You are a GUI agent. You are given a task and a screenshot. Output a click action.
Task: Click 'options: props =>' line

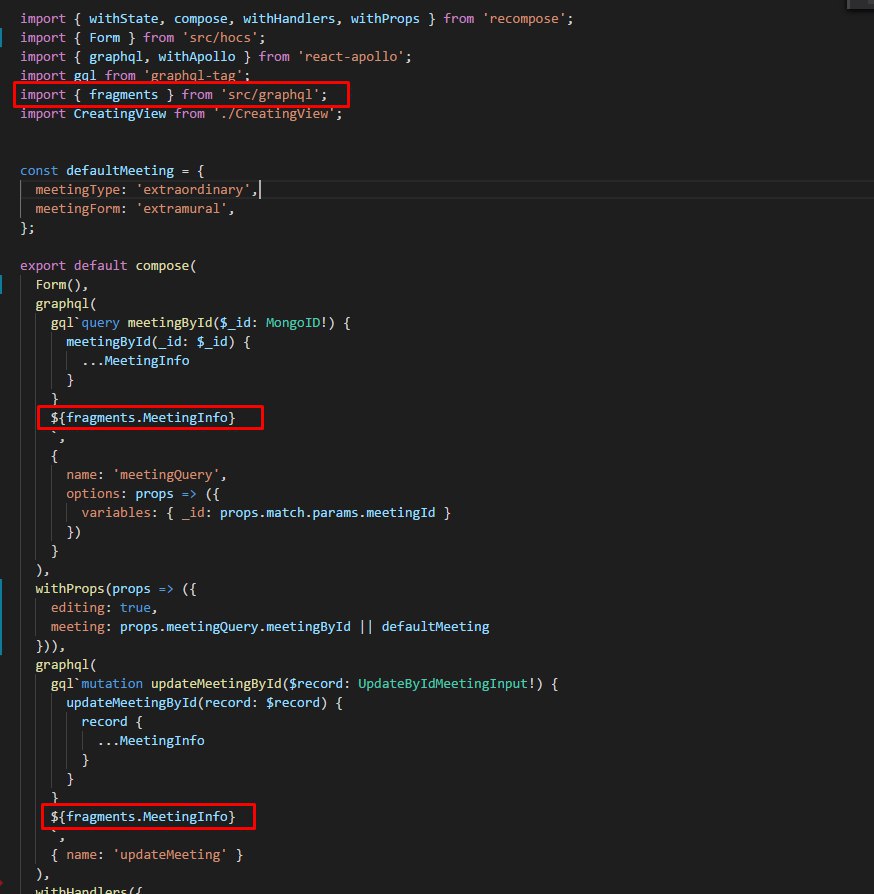[143, 494]
